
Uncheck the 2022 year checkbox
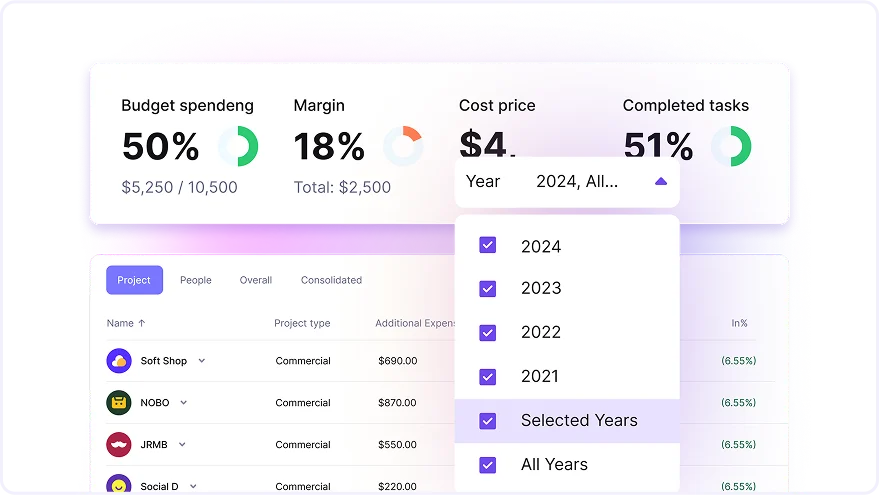488,332
